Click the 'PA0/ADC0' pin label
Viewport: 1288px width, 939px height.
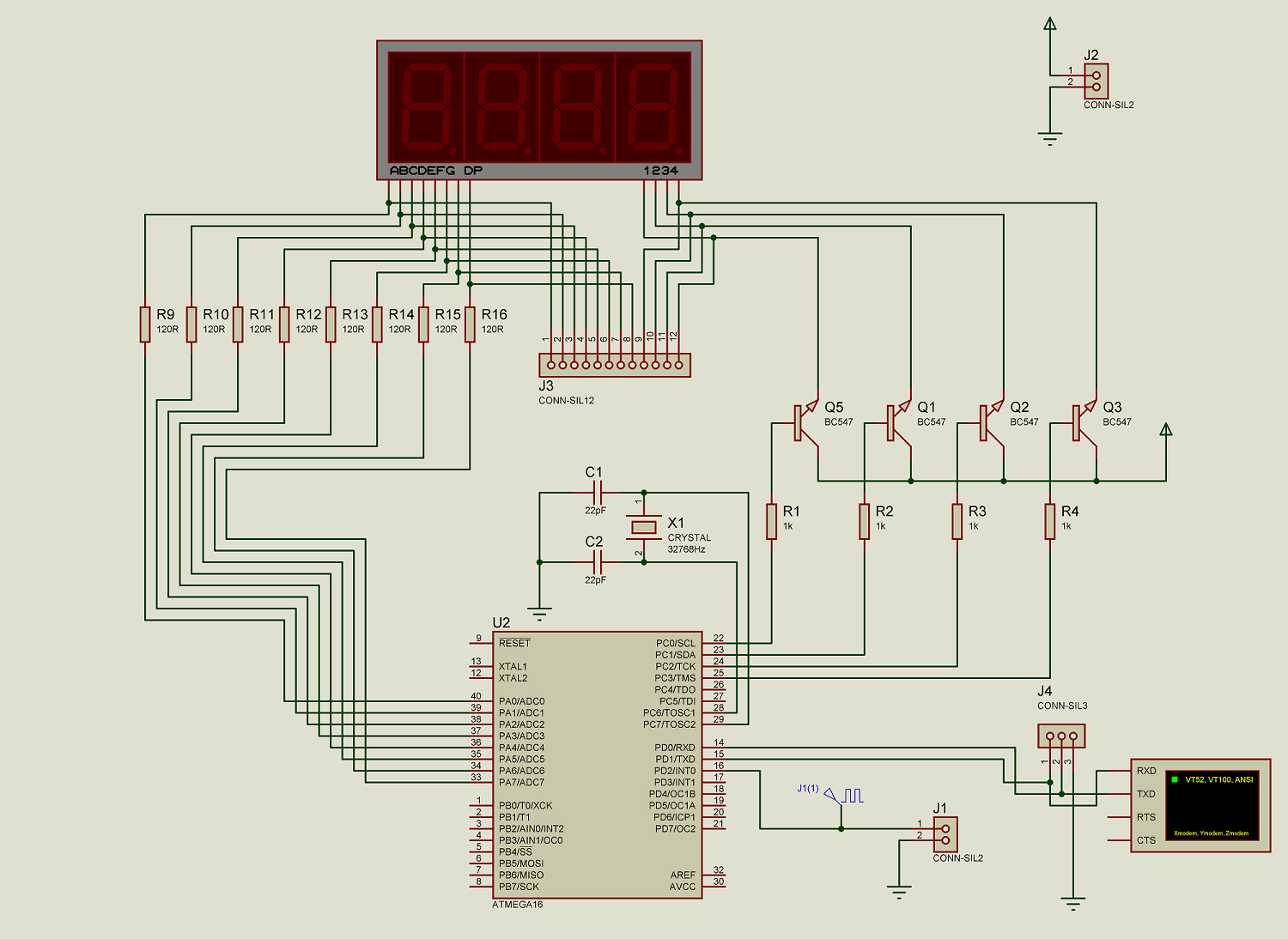[521, 701]
